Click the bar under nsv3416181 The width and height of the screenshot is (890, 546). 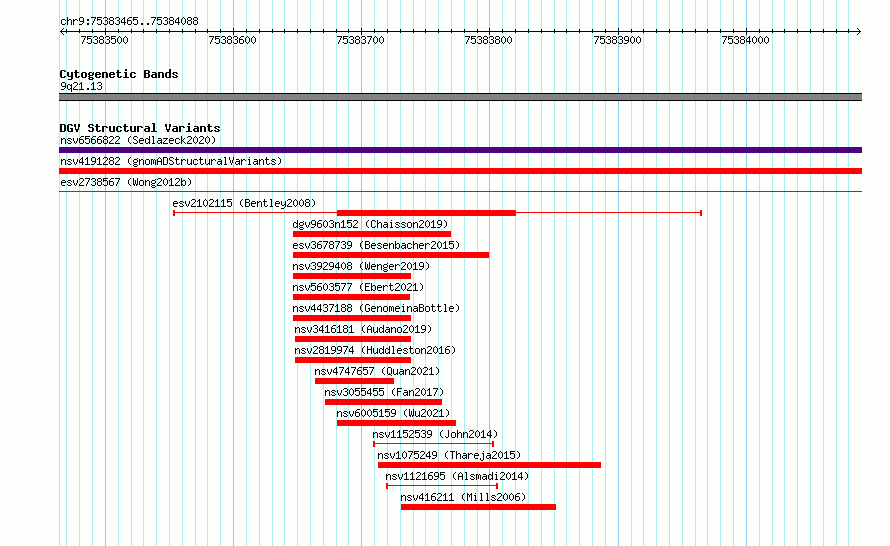[352, 339]
